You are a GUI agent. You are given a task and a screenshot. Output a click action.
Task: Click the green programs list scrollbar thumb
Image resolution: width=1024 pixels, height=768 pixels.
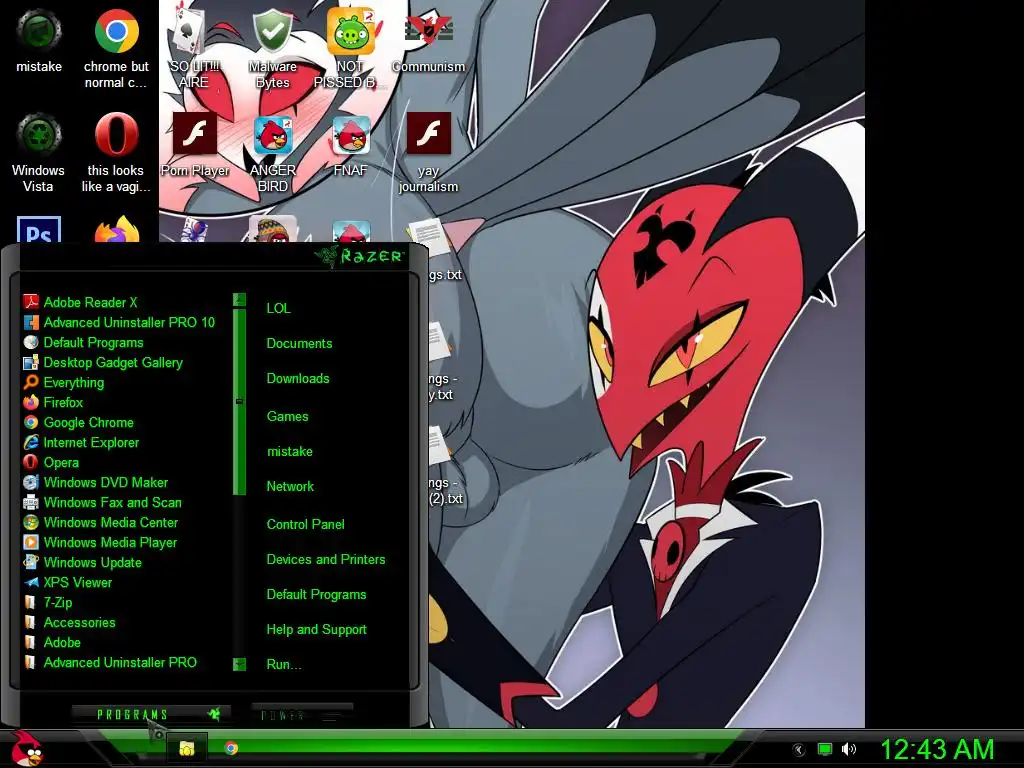(240, 402)
